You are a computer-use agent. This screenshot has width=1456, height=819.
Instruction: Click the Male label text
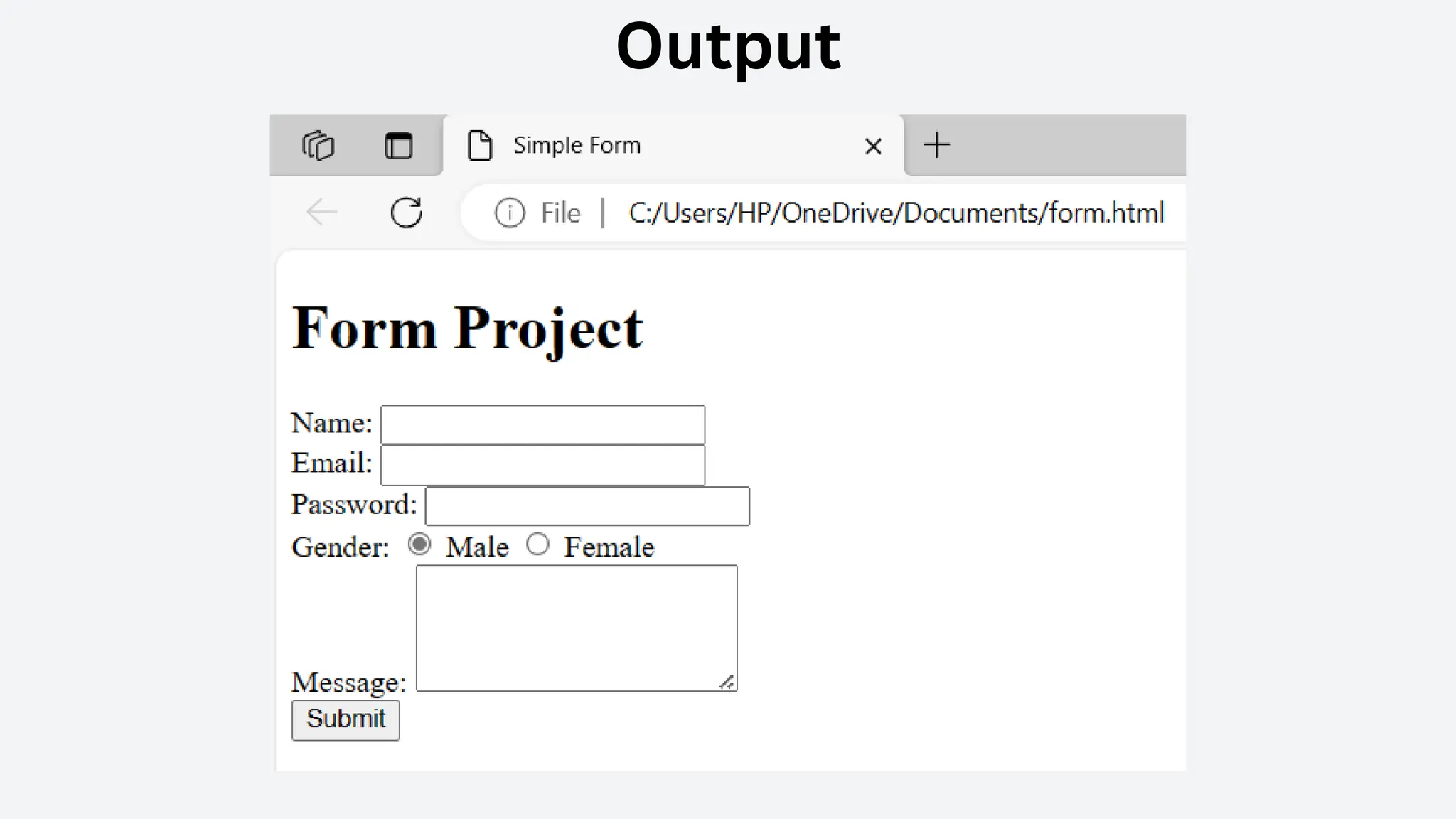[477, 547]
